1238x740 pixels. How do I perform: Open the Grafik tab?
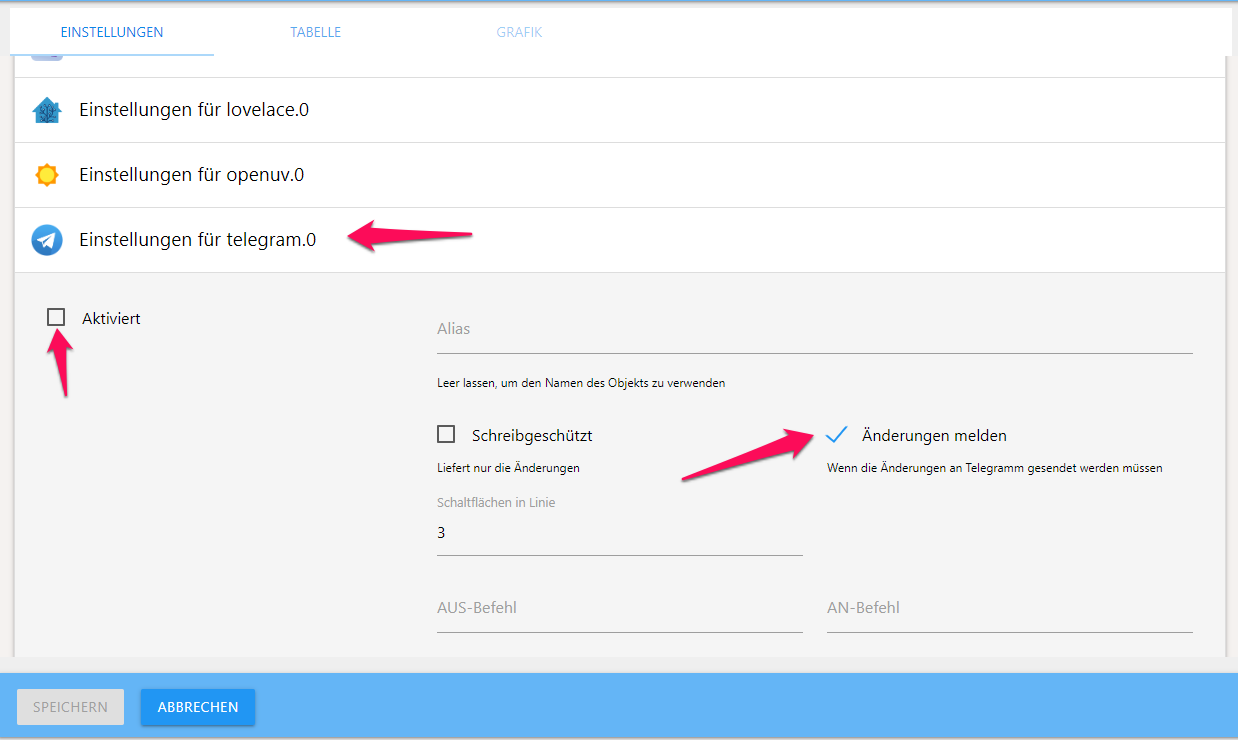[x=519, y=32]
